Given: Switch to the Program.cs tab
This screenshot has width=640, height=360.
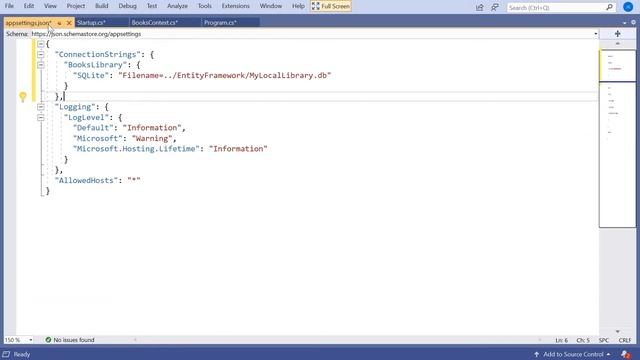Looking at the screenshot, I should coord(230,22).
